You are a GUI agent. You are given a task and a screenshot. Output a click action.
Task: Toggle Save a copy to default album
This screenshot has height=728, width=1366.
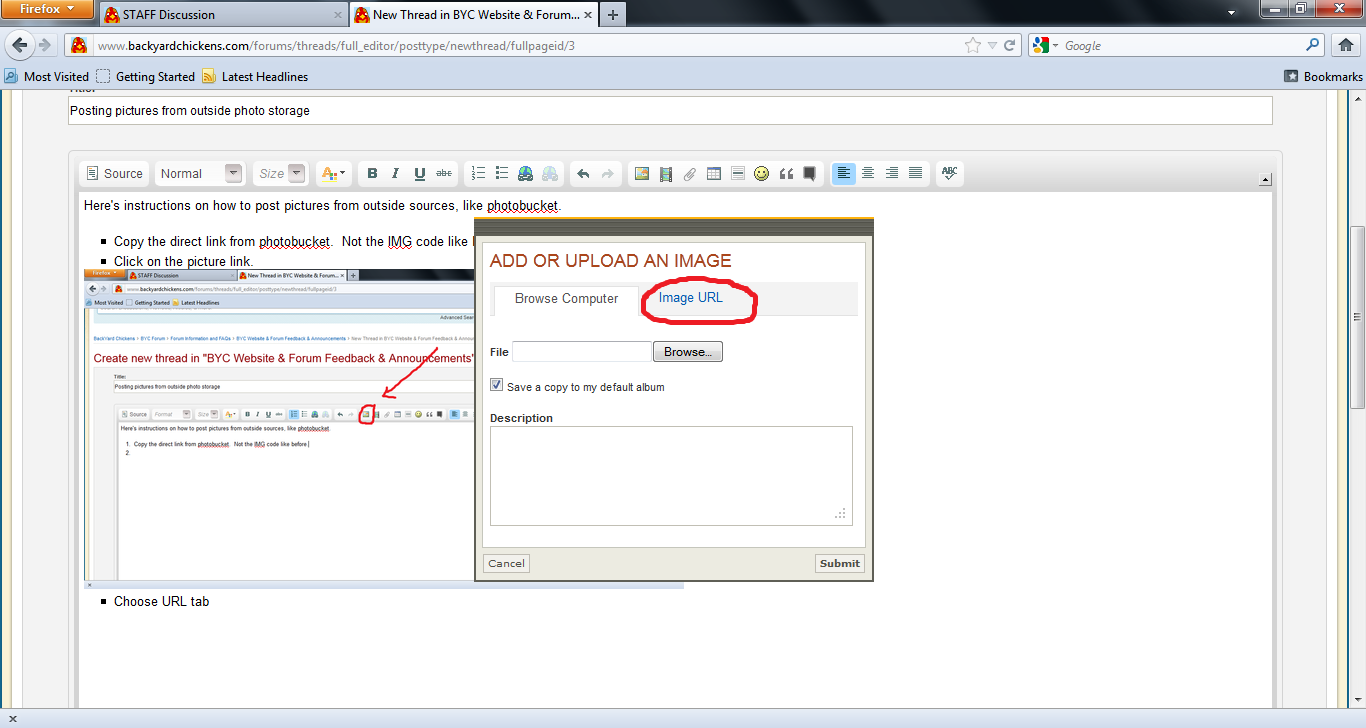(x=497, y=386)
